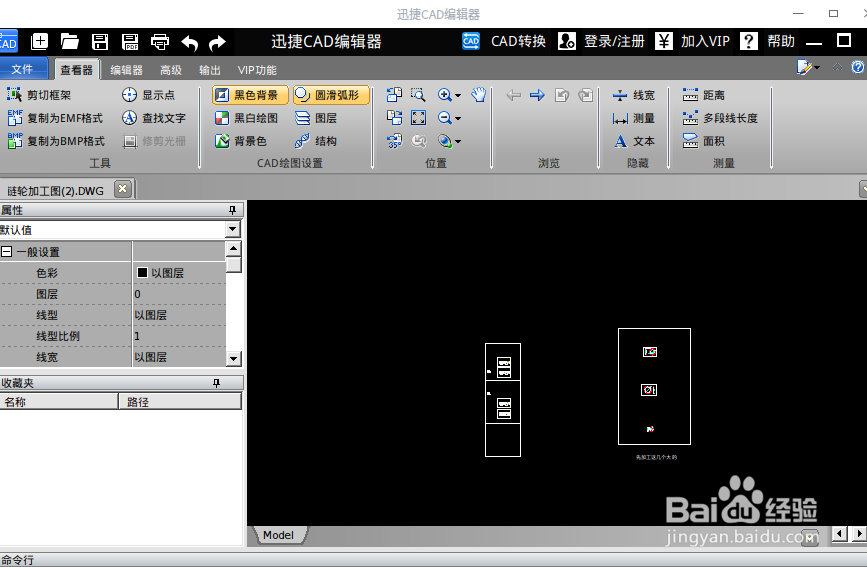Viewport: 867px width, 567px height.
Task: Select the Model layout tab
Action: [x=279, y=535]
